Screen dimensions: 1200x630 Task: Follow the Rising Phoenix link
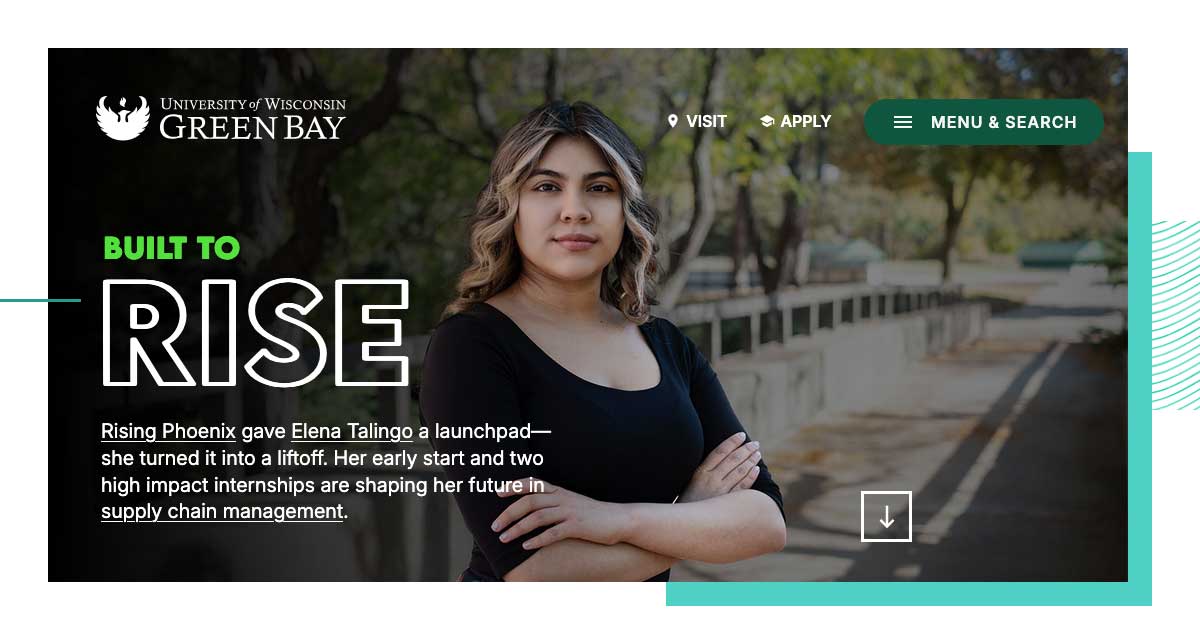pyautogui.click(x=168, y=432)
